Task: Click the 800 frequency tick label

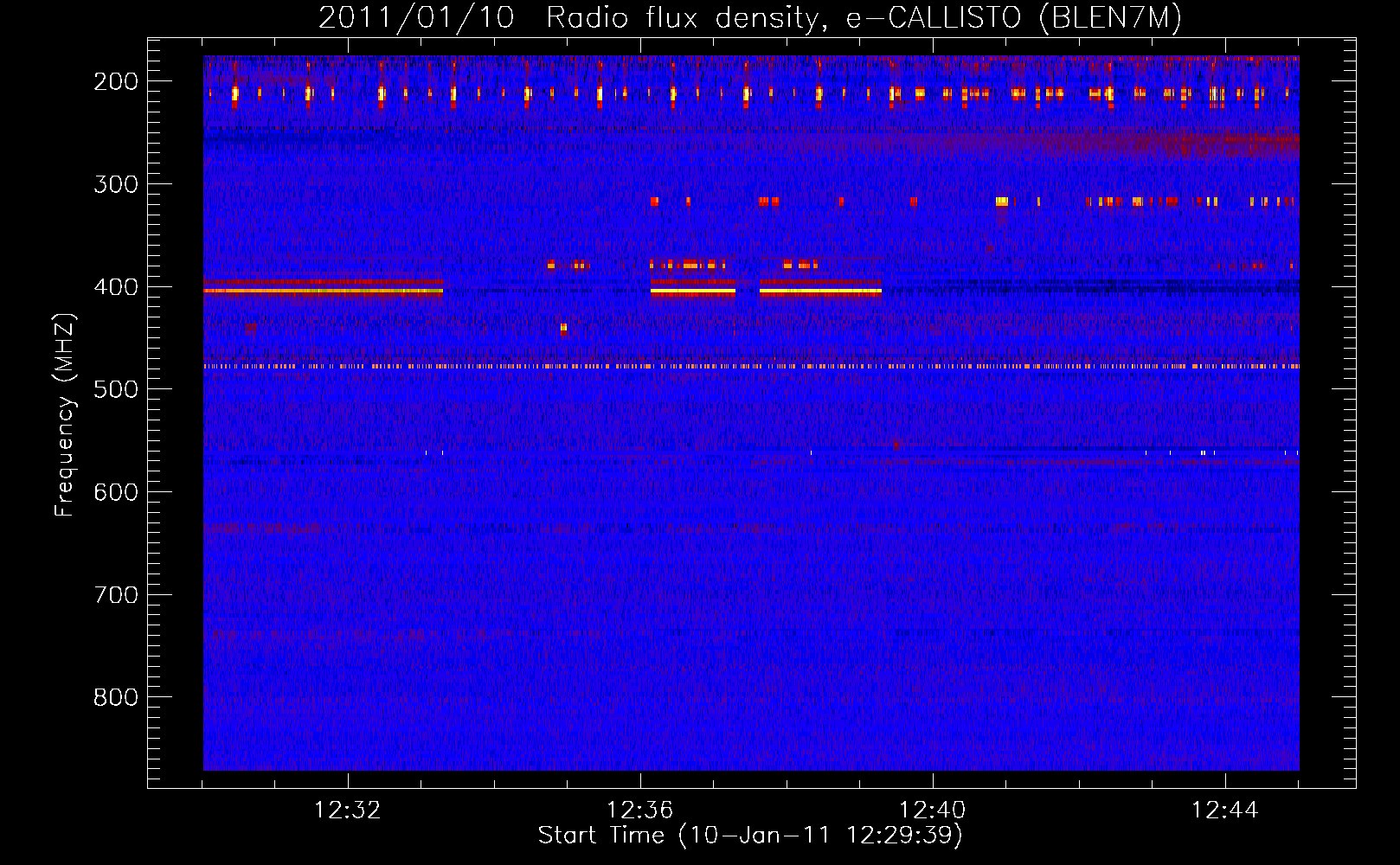Action: (116, 697)
